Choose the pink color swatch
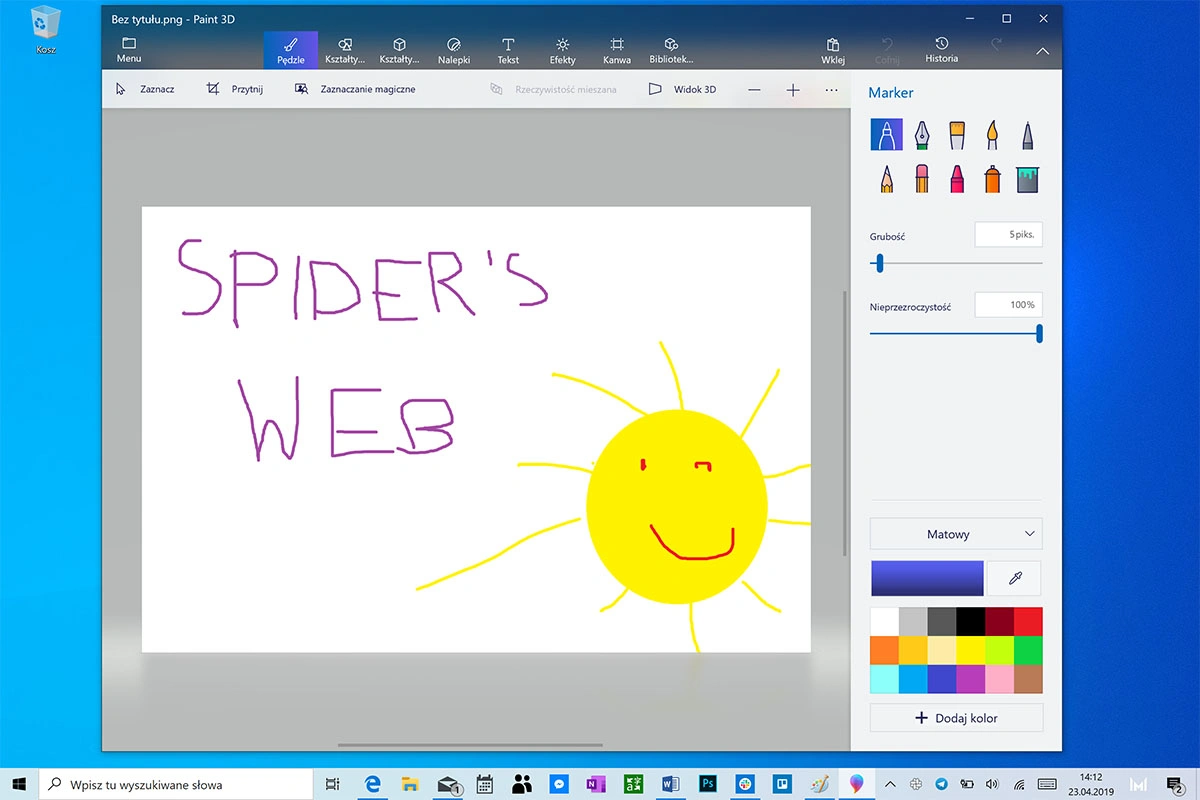This screenshot has height=800, width=1200. pyautogui.click(x=999, y=679)
